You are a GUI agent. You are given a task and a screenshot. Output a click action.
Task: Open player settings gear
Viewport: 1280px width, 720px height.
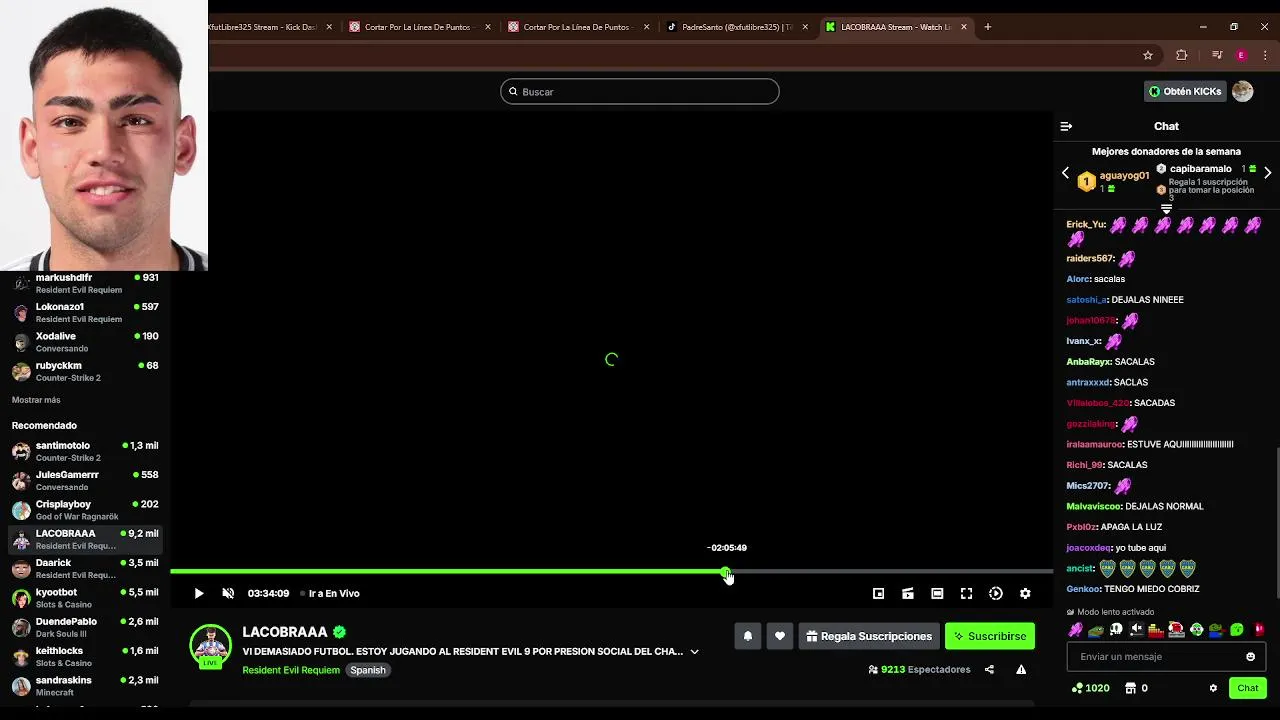coord(1025,593)
